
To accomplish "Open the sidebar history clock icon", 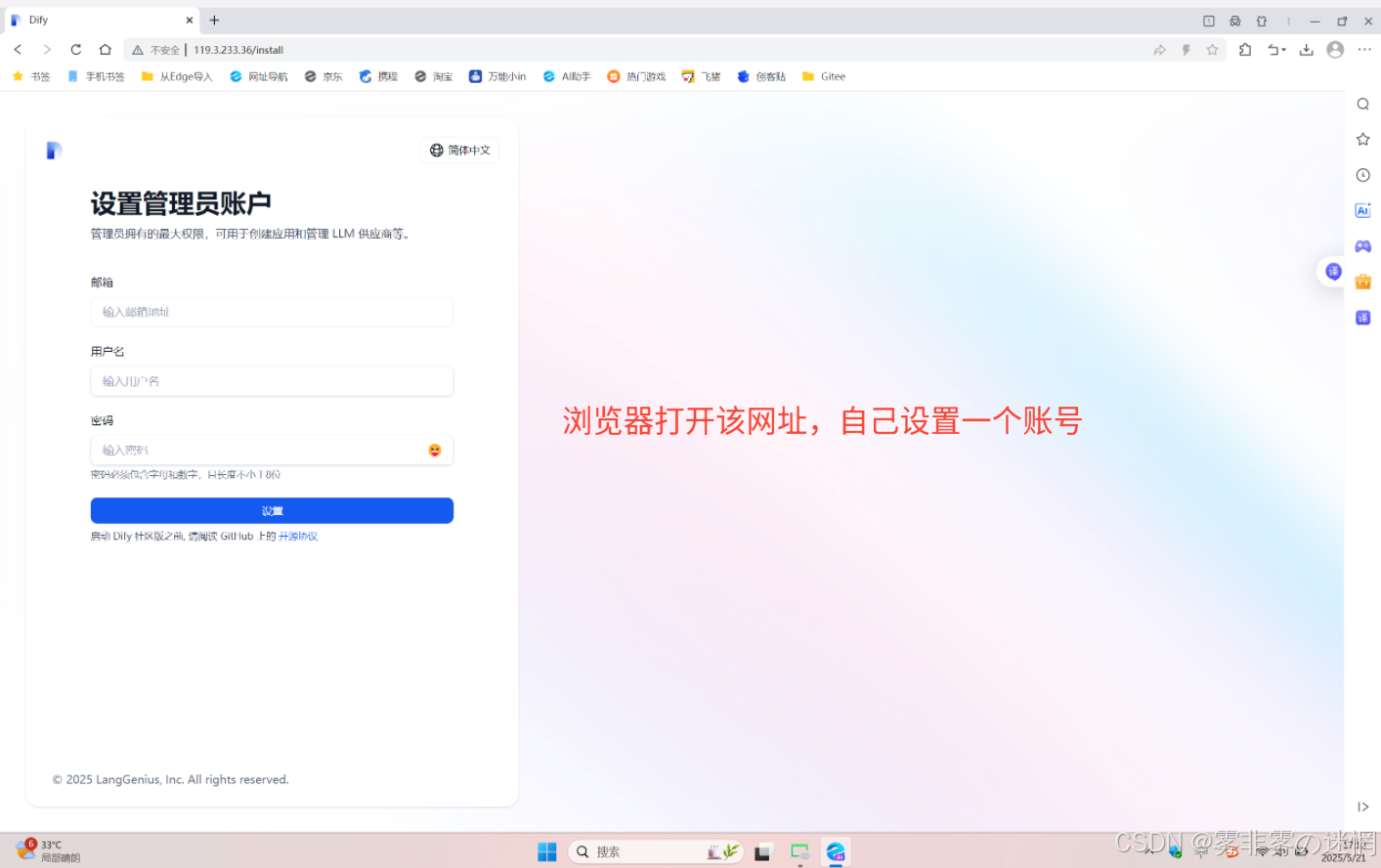I will coord(1362,175).
